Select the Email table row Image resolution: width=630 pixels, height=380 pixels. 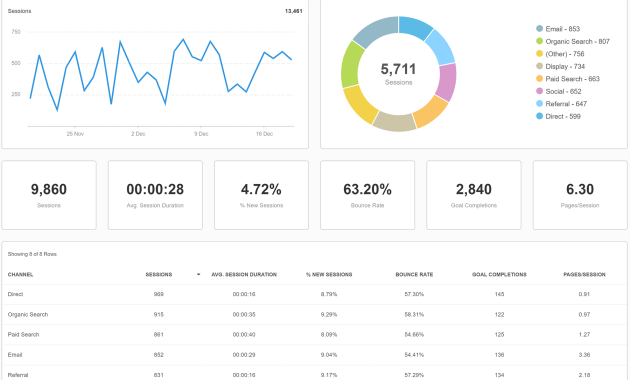[315, 355]
